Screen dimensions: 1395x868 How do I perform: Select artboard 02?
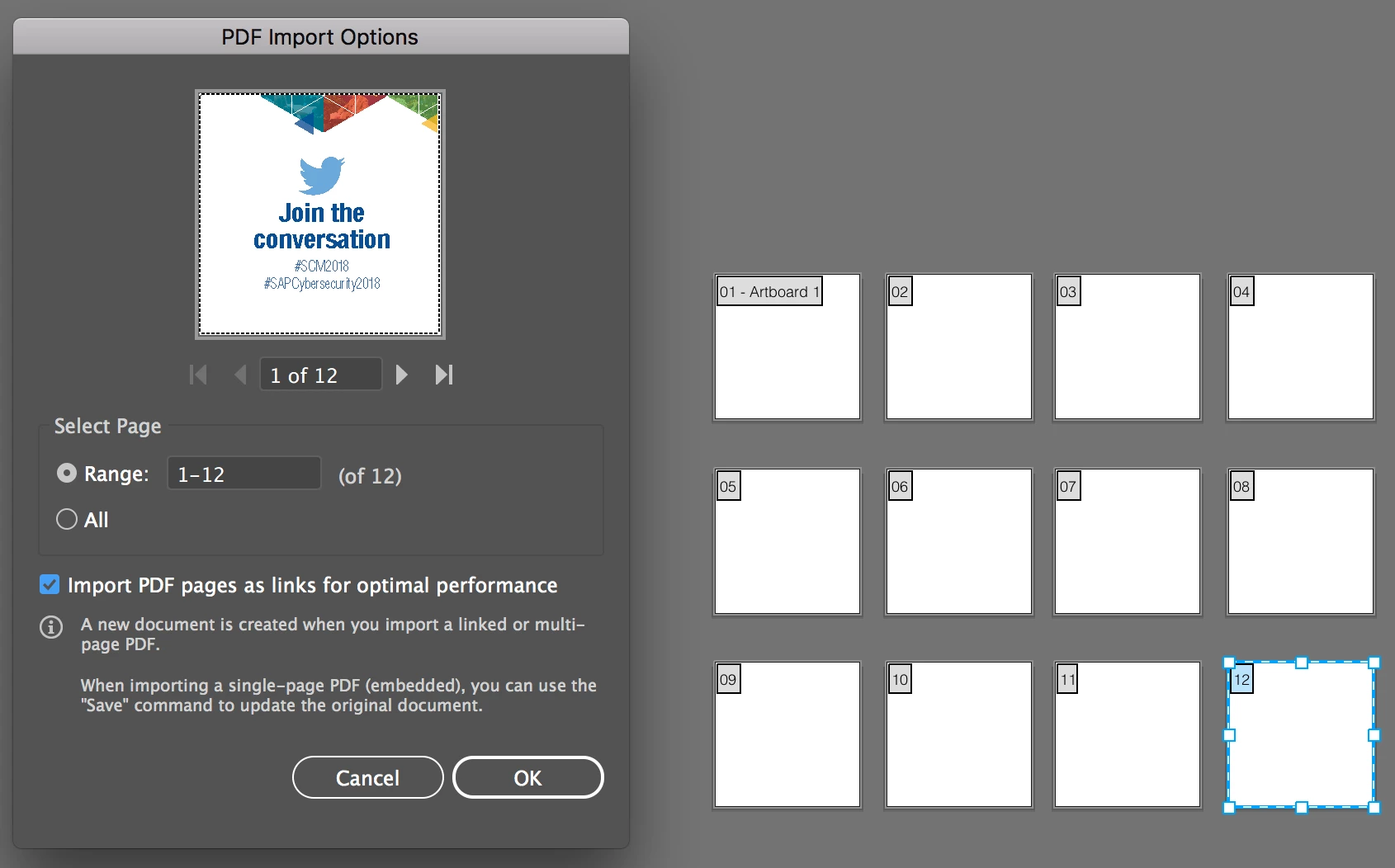click(x=959, y=347)
